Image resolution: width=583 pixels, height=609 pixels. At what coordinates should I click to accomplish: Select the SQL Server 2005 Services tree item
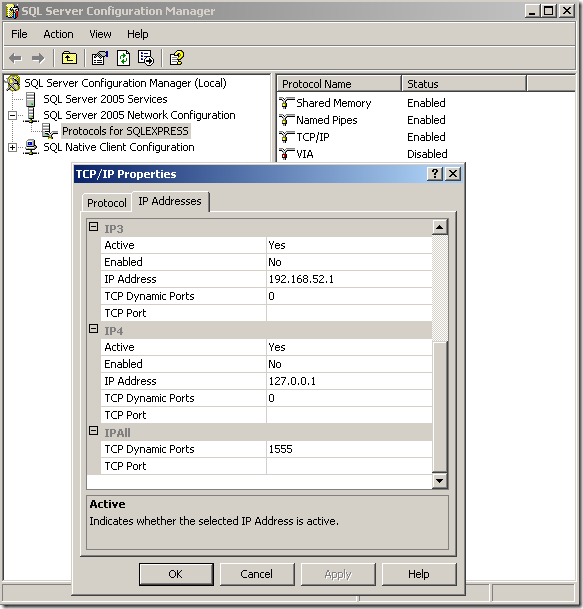point(105,99)
